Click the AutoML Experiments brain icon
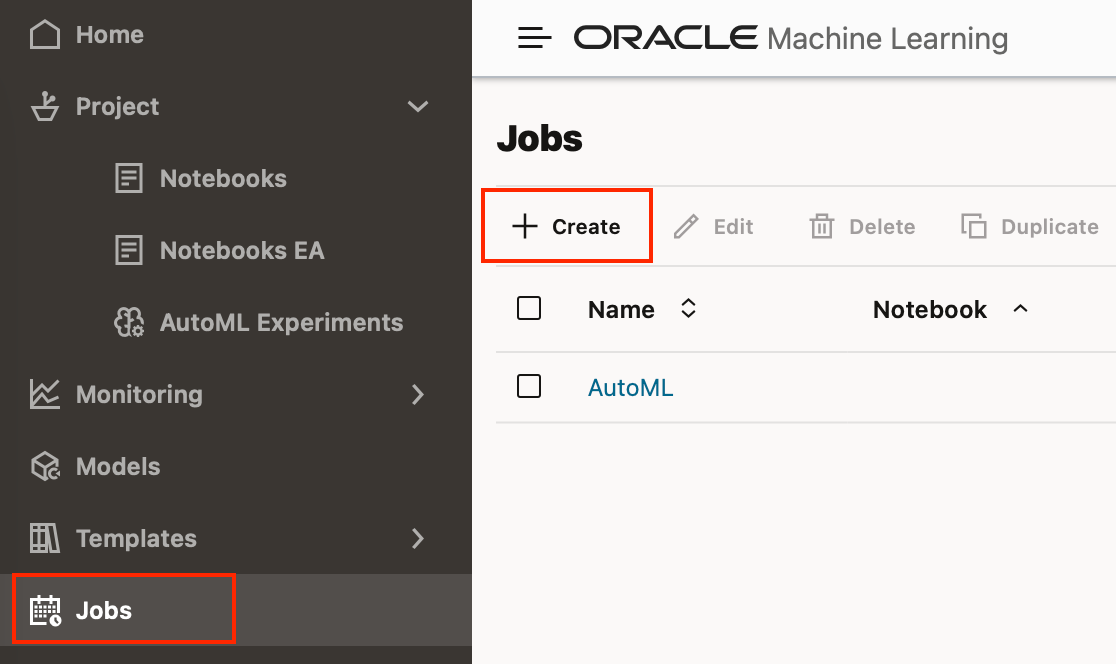The width and height of the screenshot is (1116, 664). 129,322
